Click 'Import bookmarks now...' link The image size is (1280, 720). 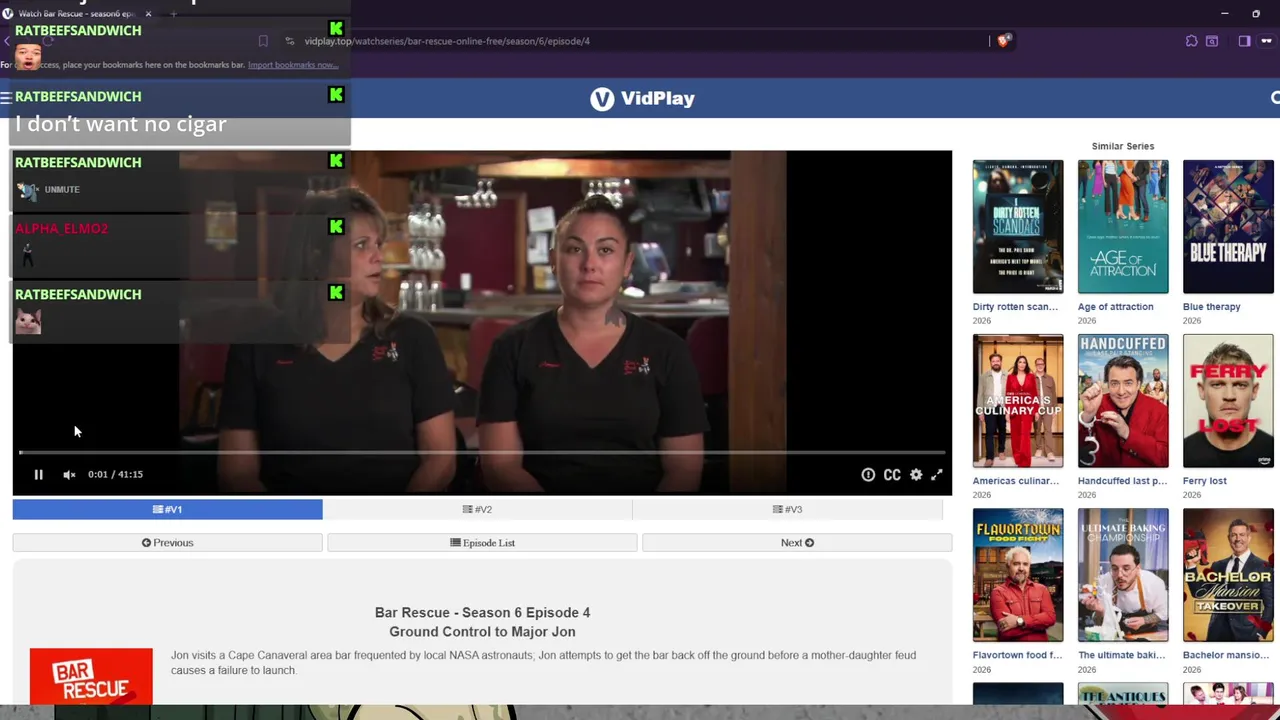click(293, 65)
